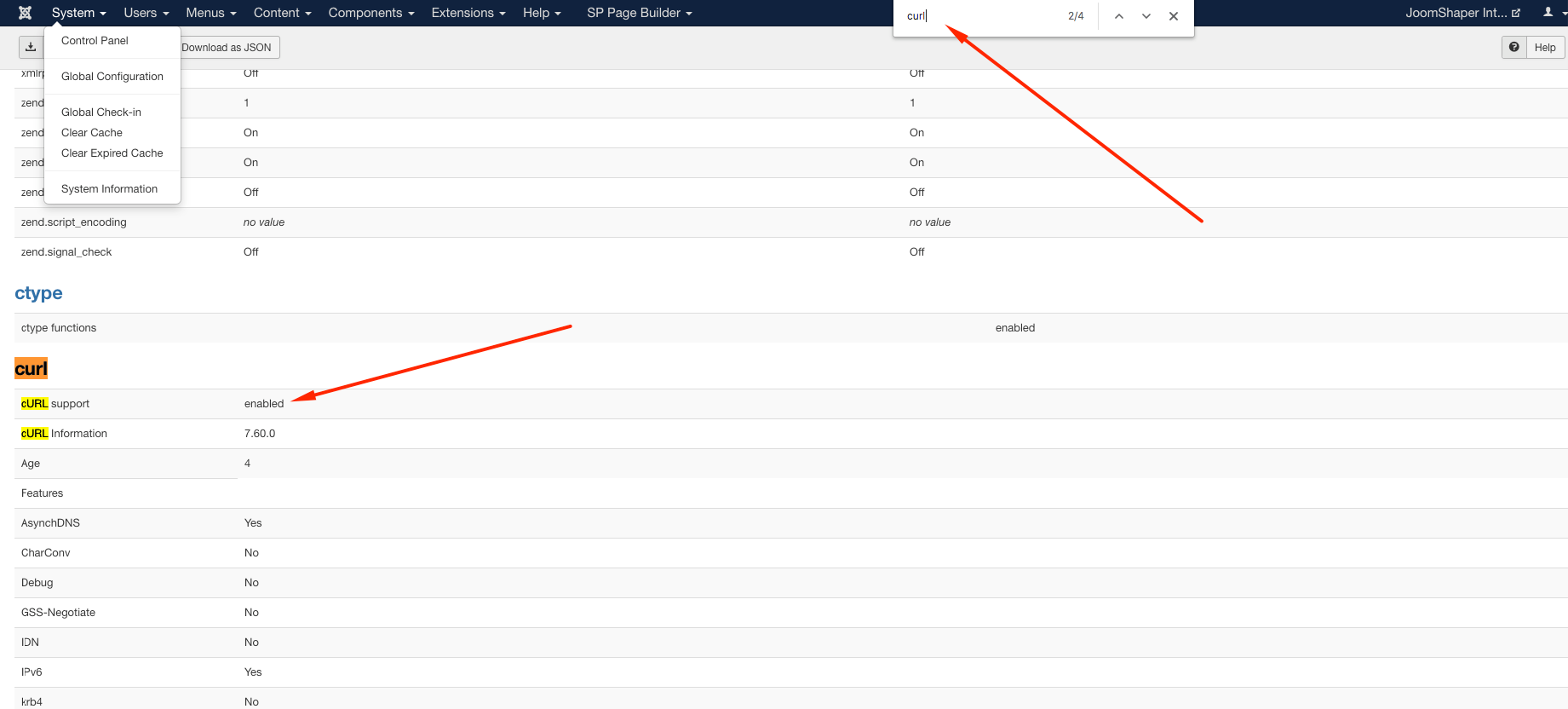Close the find-in-page search bar
This screenshot has width=1568, height=709.
(1174, 16)
